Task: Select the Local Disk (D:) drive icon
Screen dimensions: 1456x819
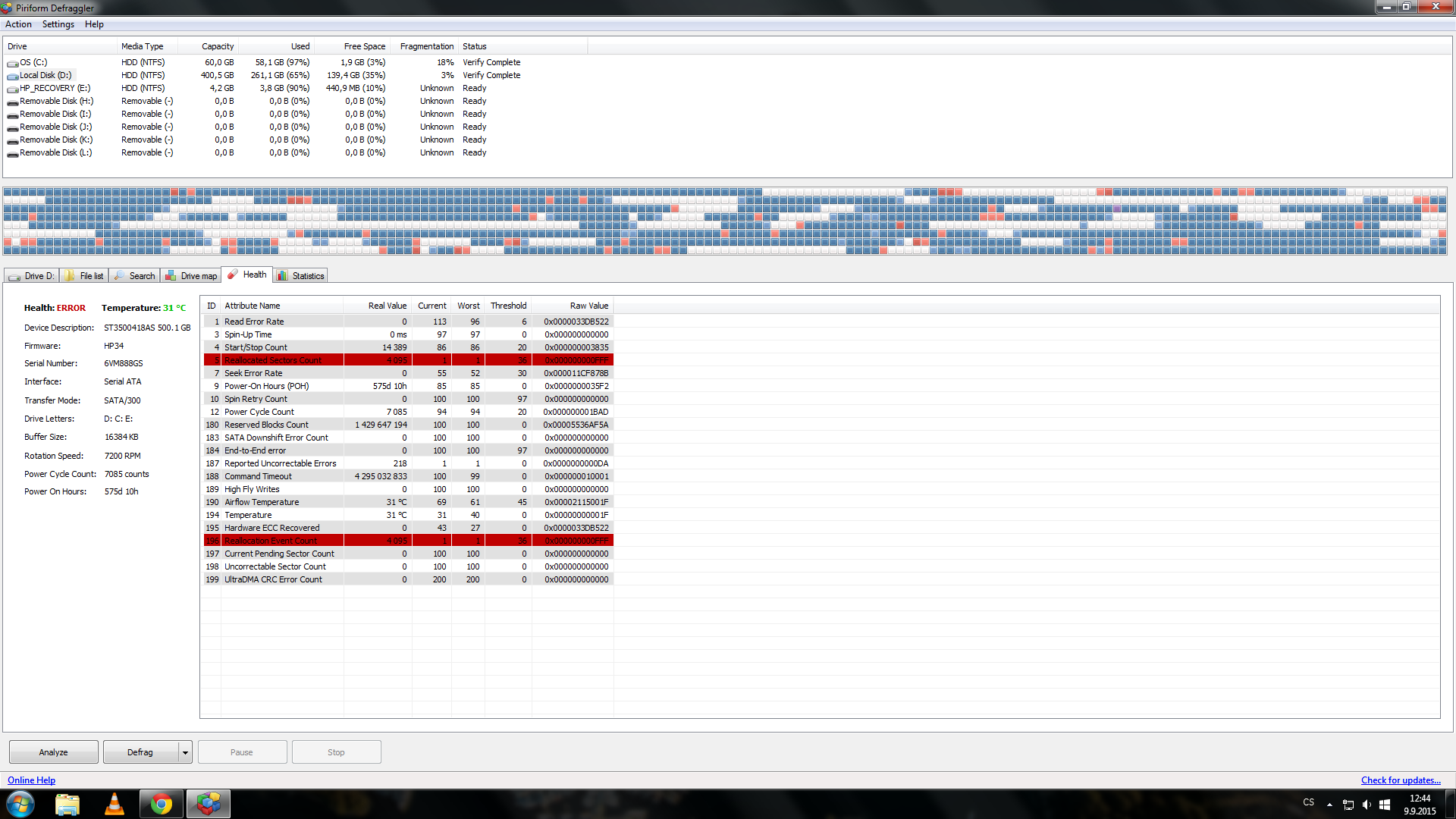Action: pos(13,76)
